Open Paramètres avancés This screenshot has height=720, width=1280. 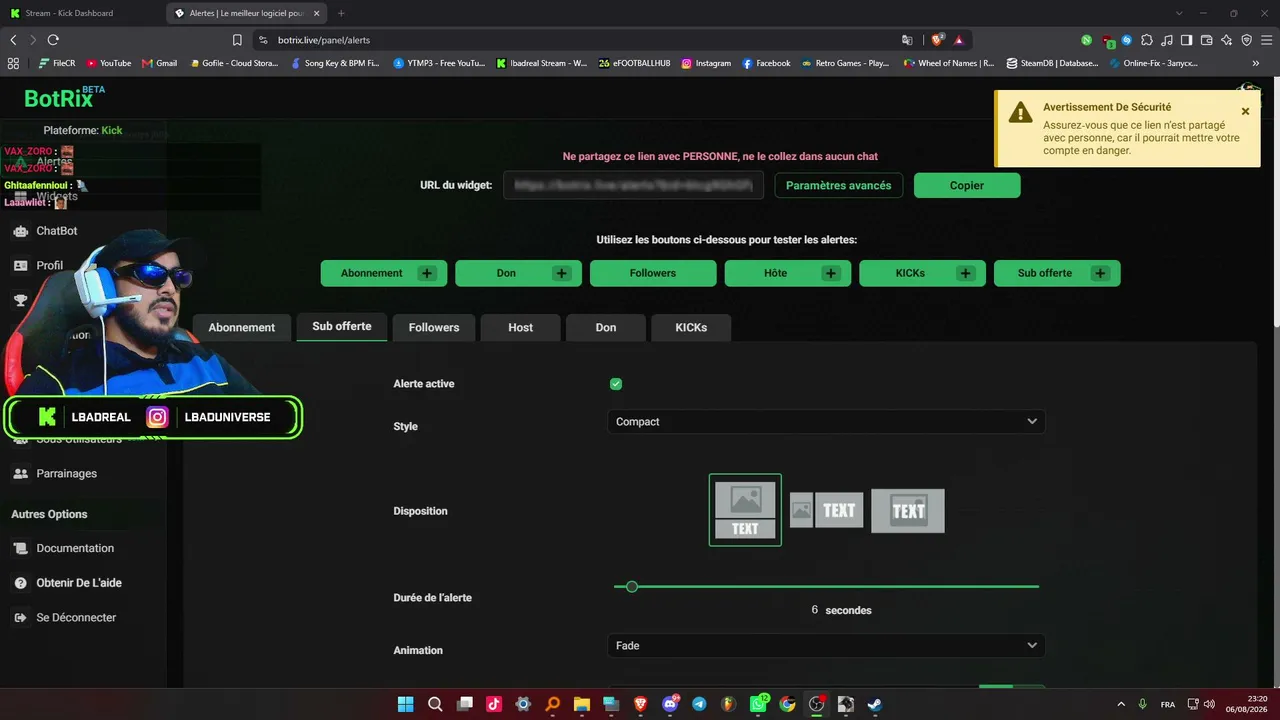point(838,186)
